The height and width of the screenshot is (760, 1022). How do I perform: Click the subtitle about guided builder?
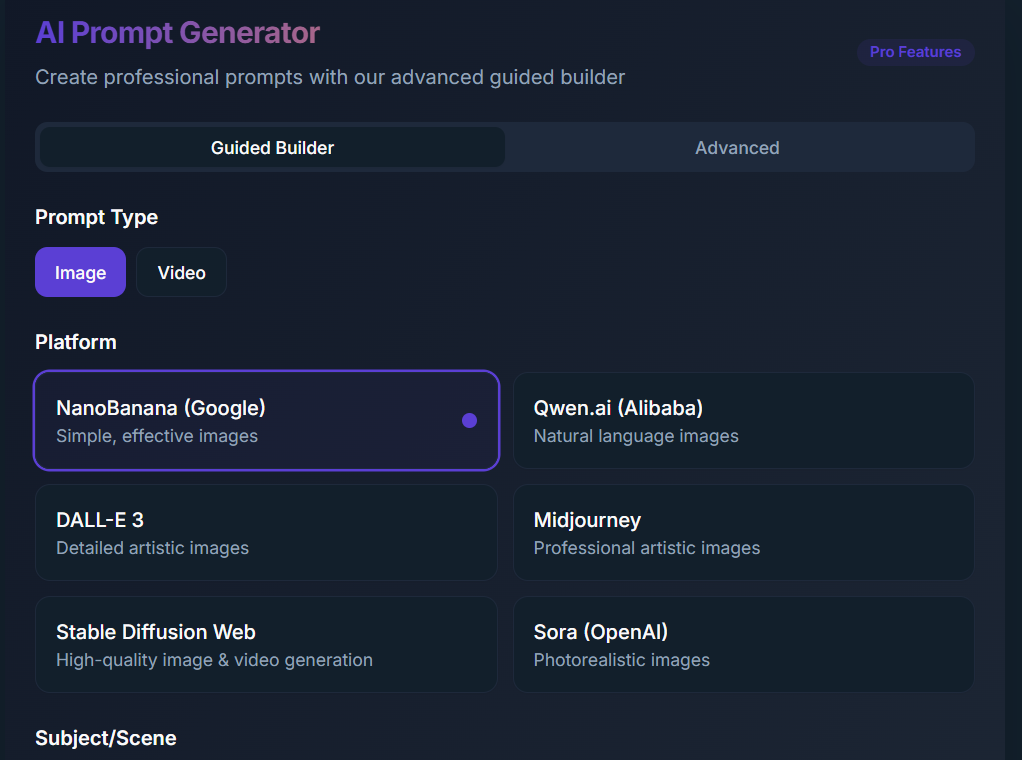tap(329, 77)
